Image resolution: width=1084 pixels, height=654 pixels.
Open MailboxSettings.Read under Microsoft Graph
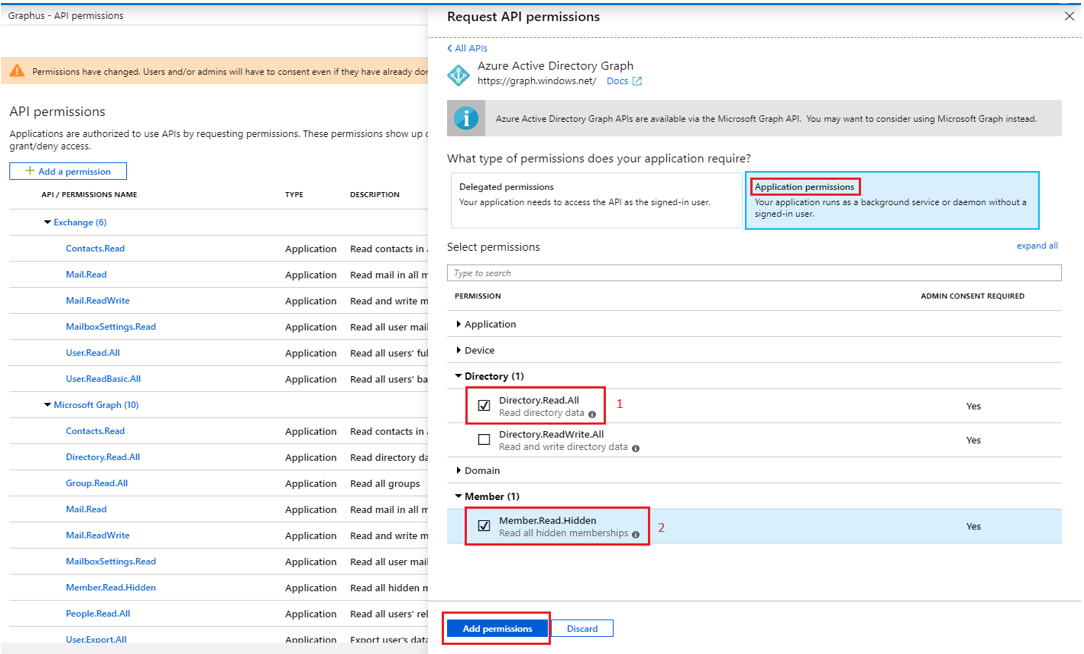111,561
